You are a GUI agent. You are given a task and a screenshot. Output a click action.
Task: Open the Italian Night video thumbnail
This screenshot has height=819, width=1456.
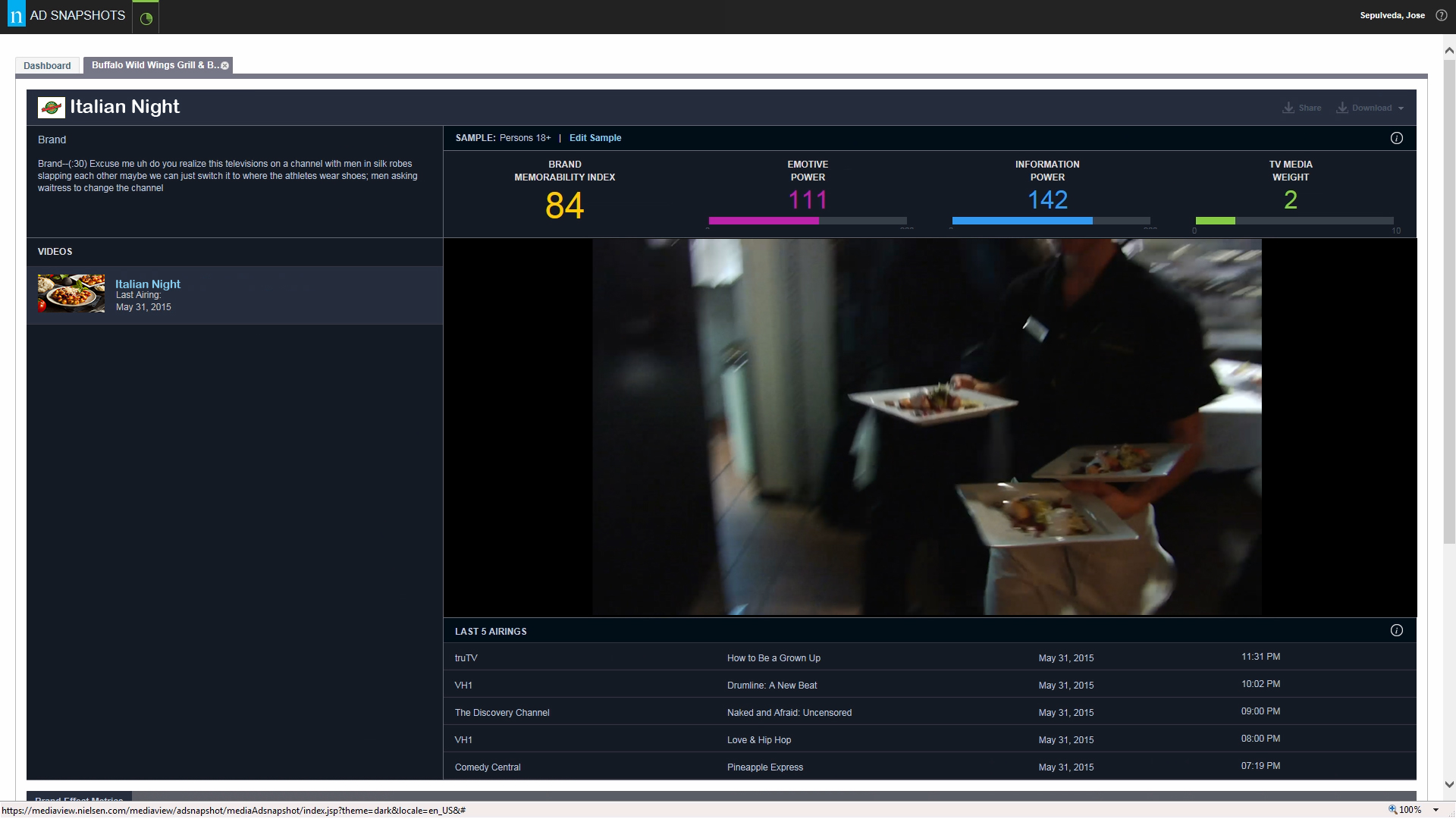click(x=71, y=293)
